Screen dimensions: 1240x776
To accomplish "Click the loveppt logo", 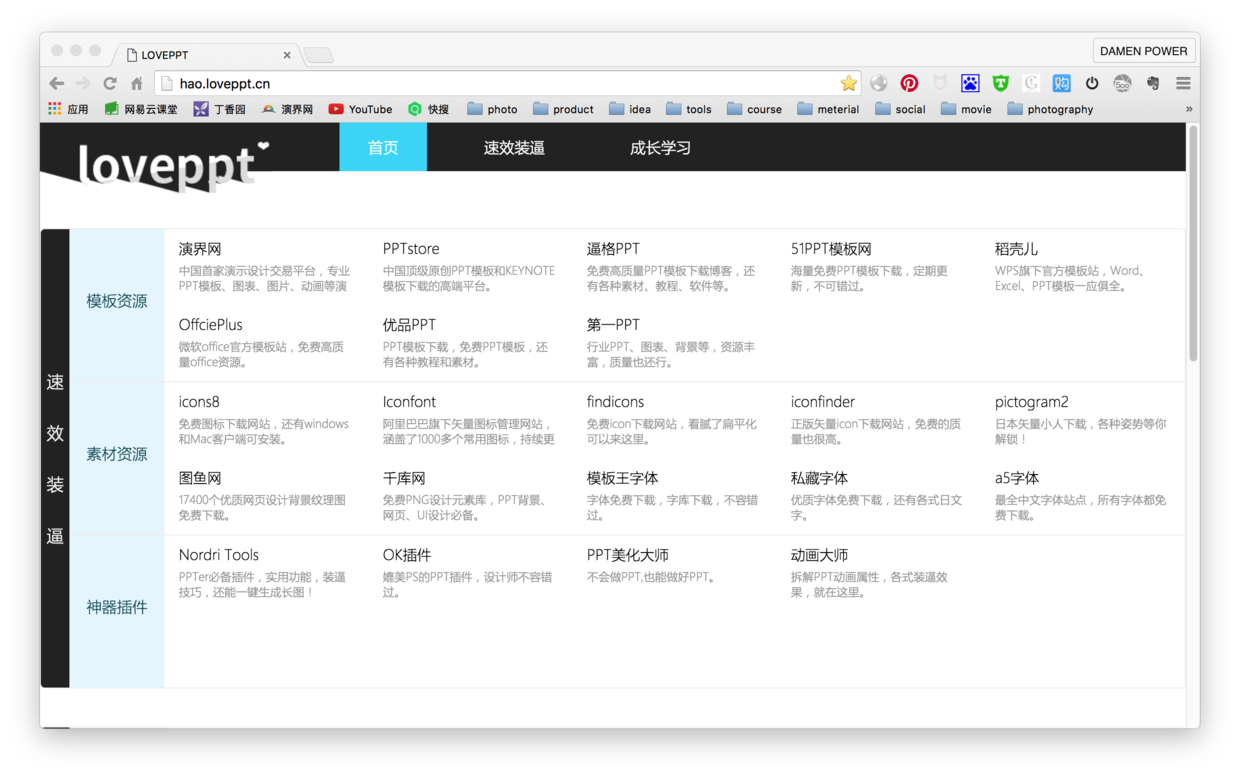I will coord(173,164).
